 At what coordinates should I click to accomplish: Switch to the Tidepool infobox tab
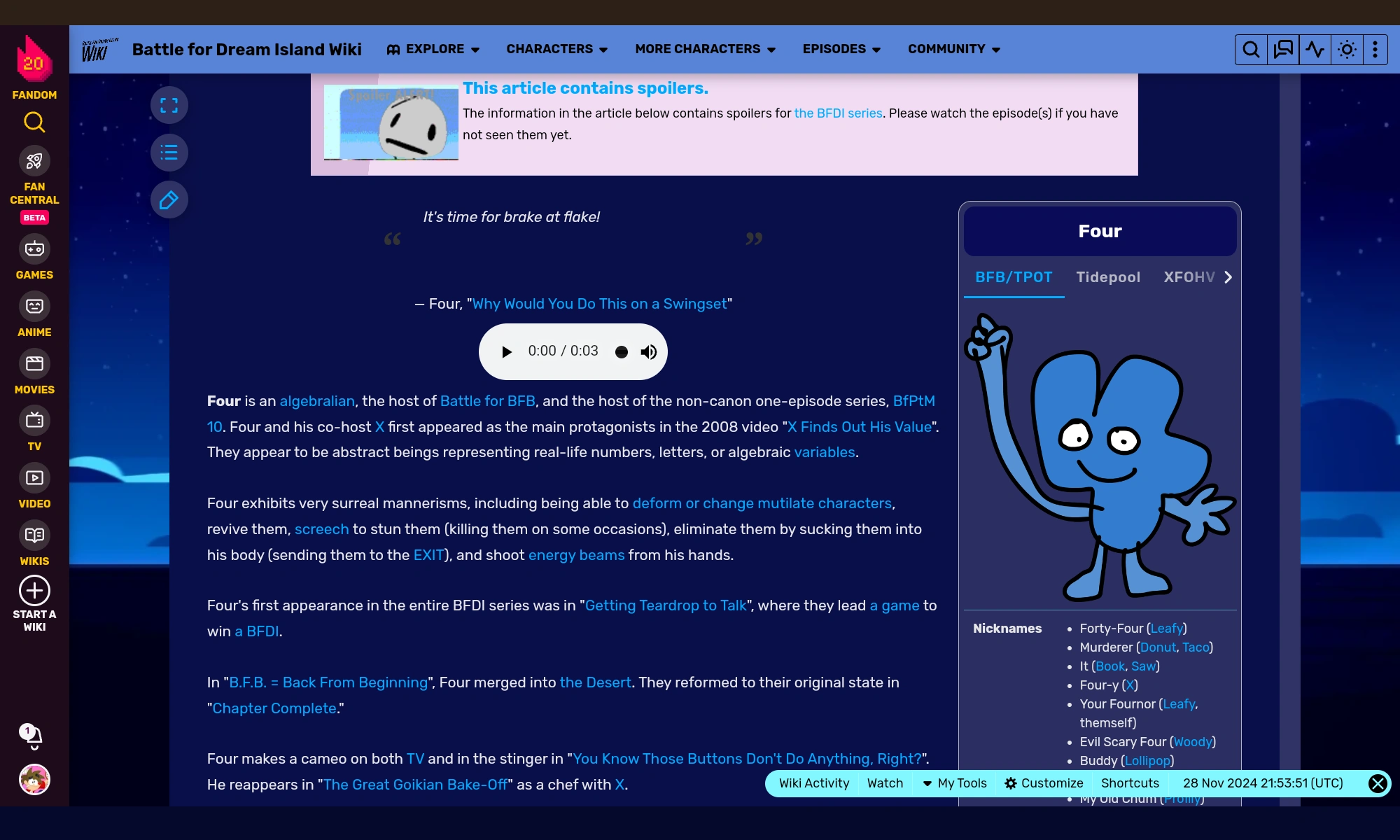coord(1107,277)
